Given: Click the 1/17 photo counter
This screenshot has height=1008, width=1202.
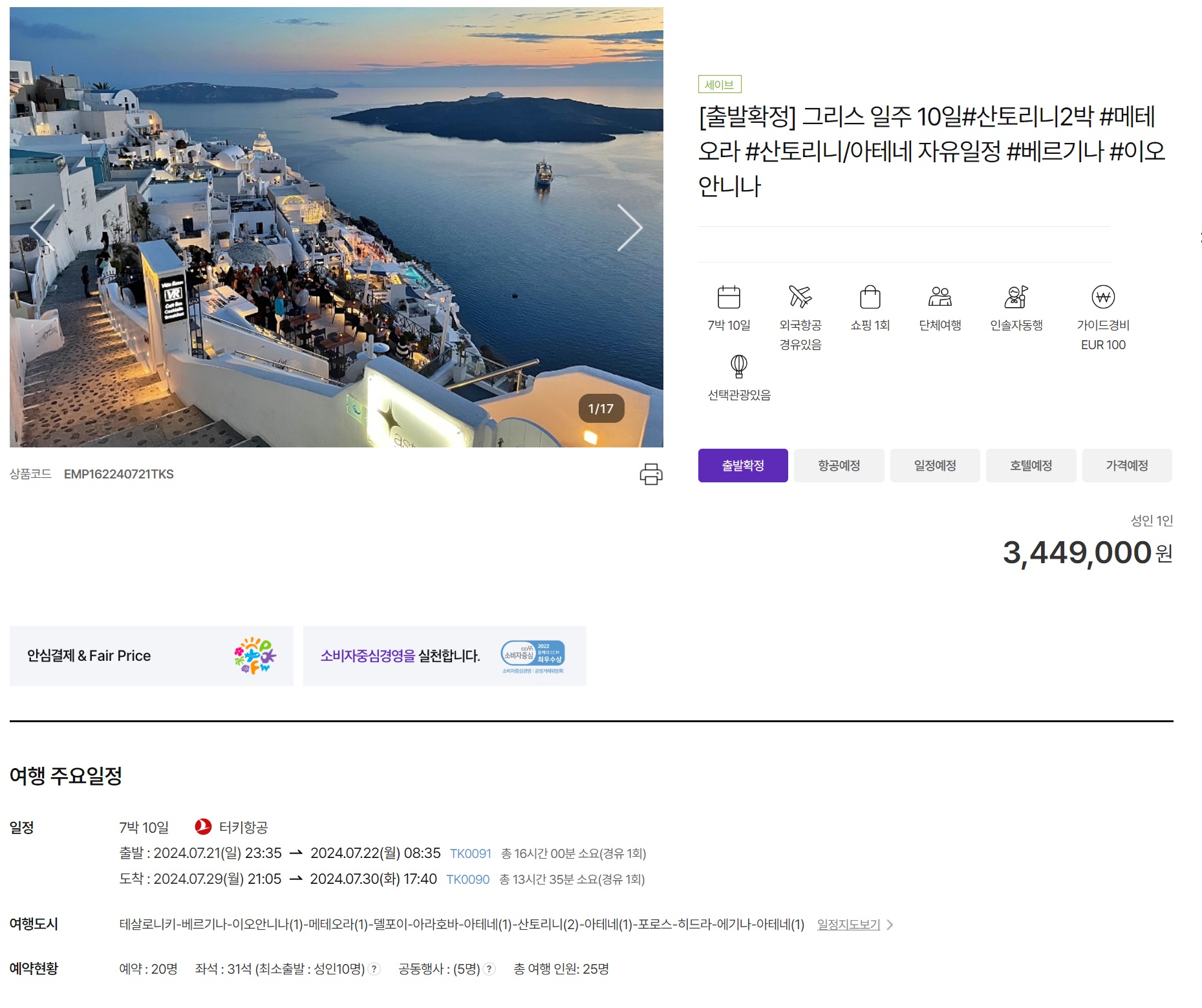Looking at the screenshot, I should [x=601, y=409].
